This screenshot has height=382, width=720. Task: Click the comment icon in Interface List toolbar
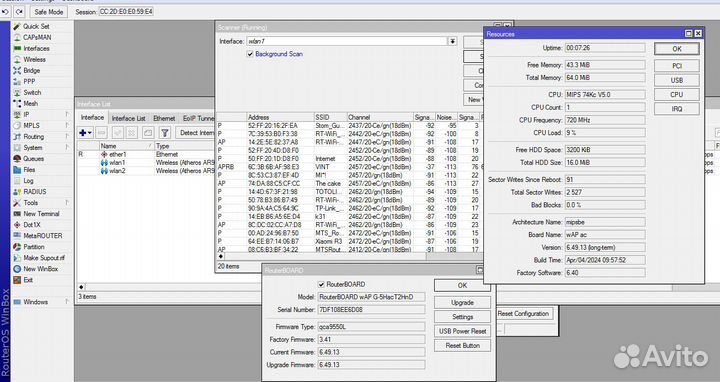coord(148,133)
